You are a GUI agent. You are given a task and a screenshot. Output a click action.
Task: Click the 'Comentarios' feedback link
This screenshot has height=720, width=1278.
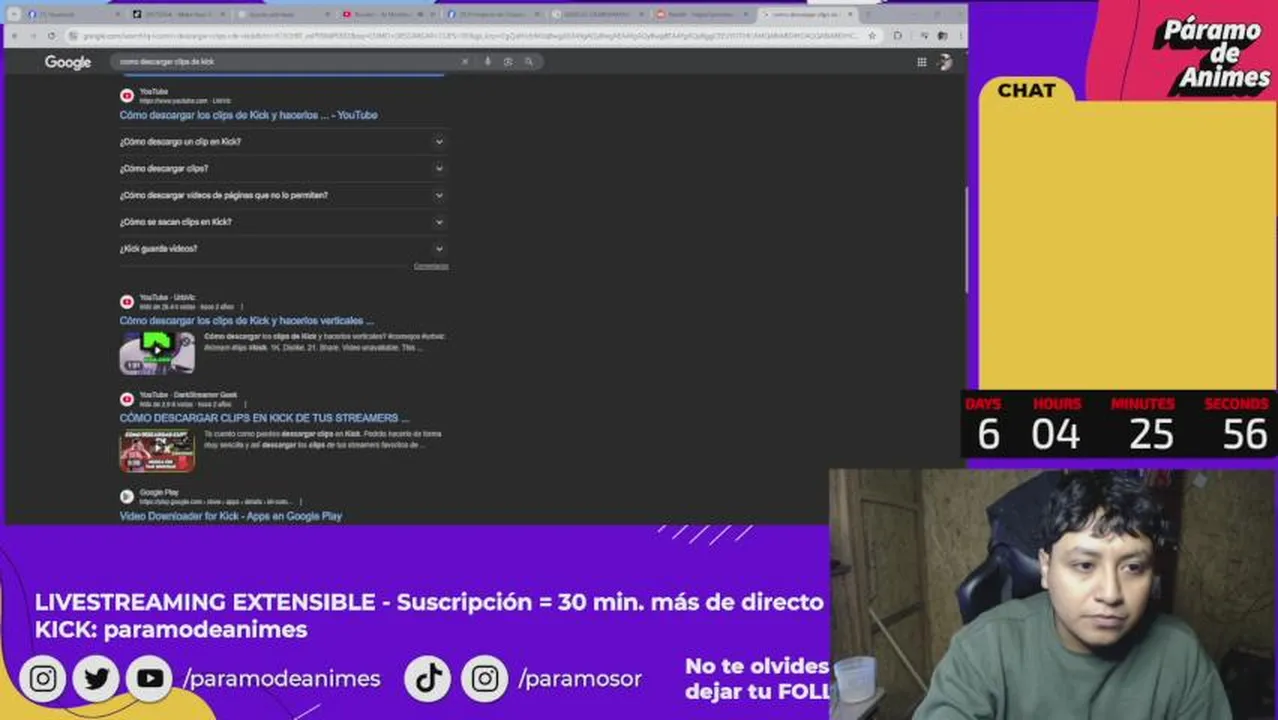tap(431, 266)
